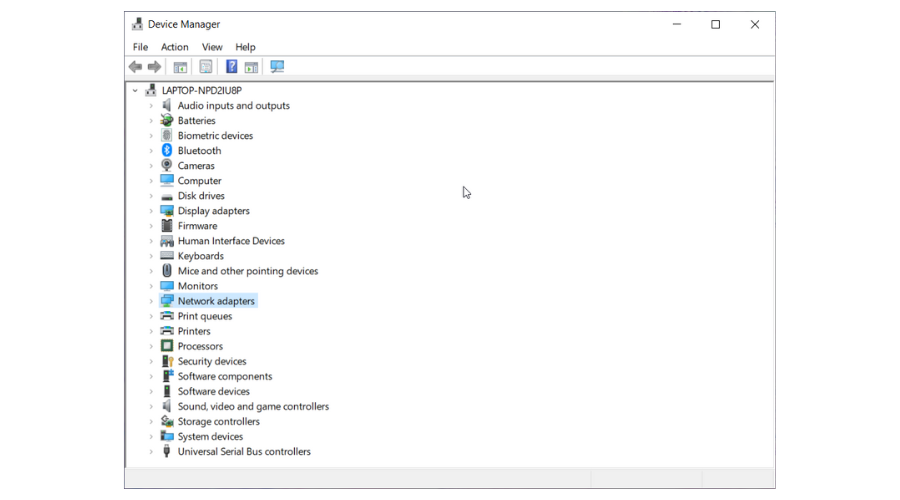Click the Bluetooth icon

click(166, 150)
